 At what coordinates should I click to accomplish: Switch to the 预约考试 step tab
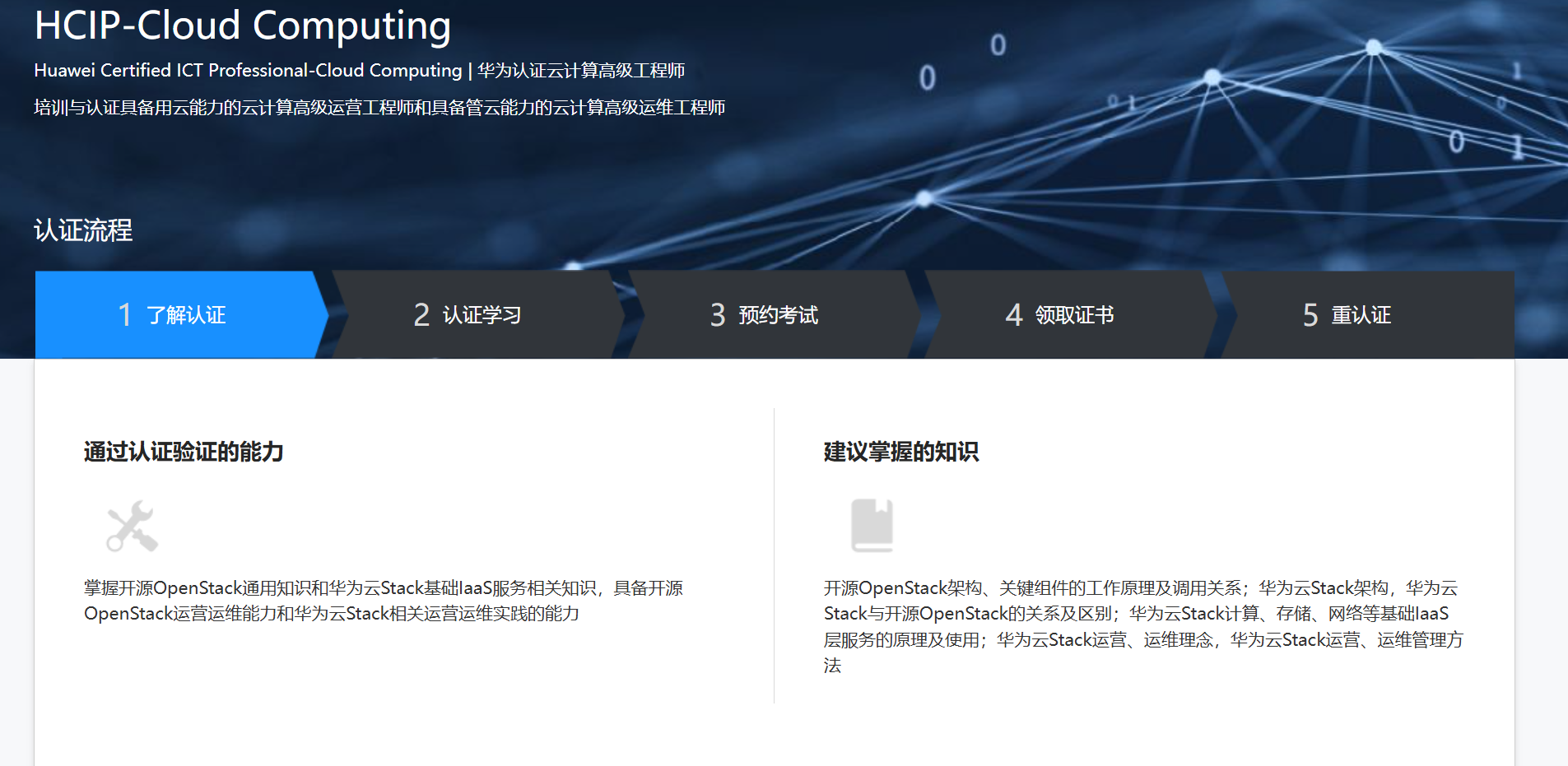pos(775,314)
